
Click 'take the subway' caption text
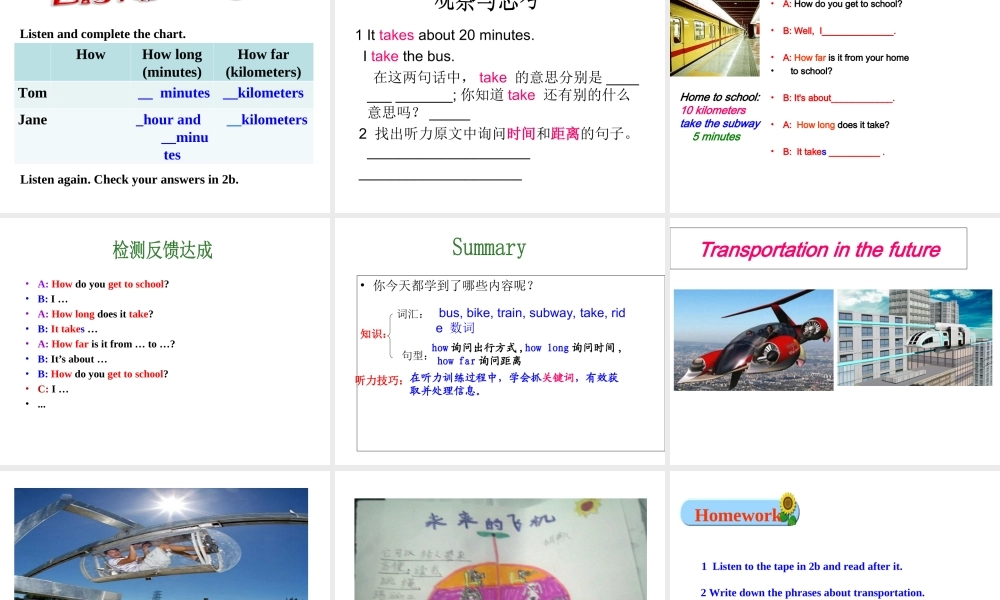(720, 124)
